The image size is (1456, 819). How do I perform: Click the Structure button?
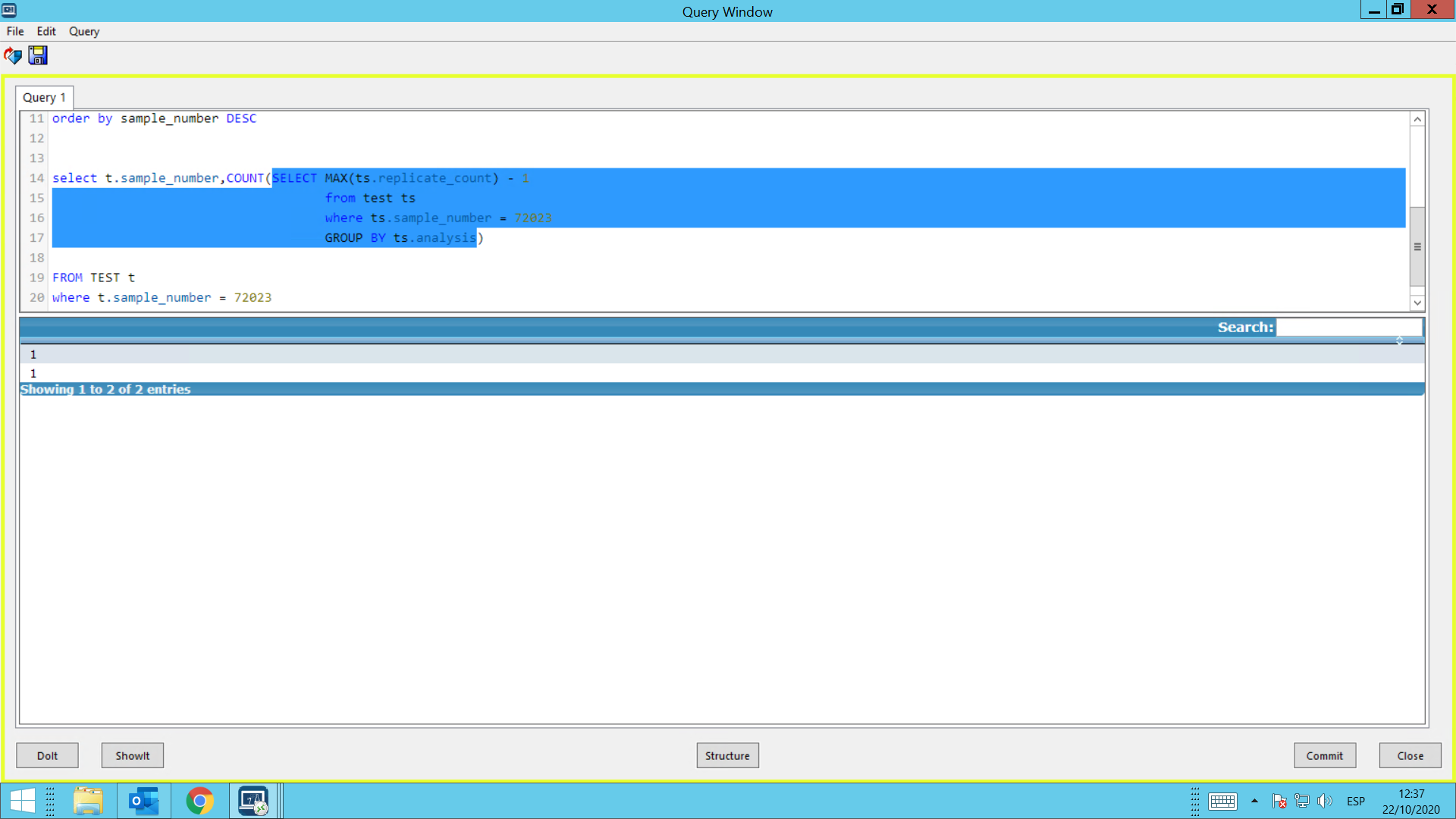[x=726, y=755]
